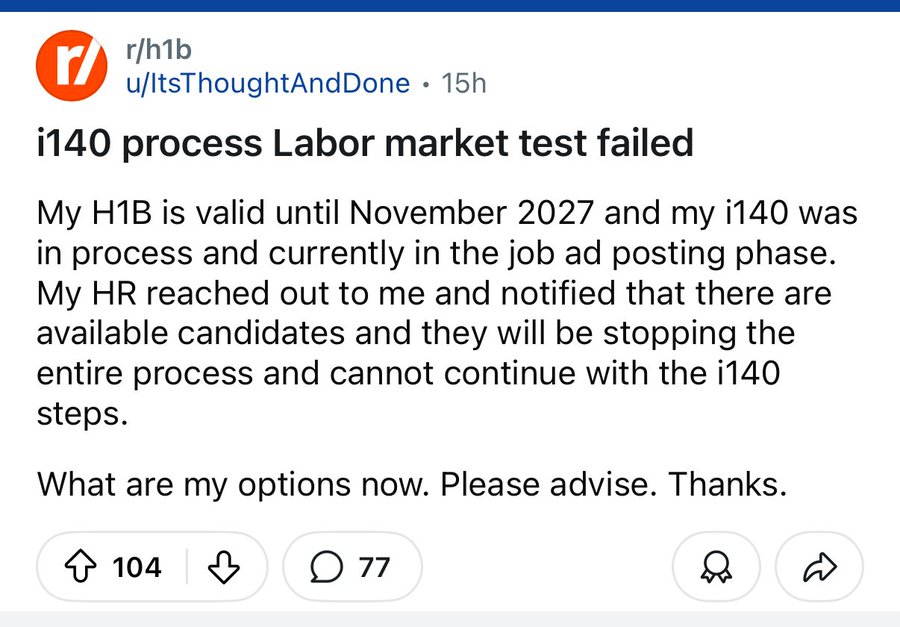The height and width of the screenshot is (627, 900).
Task: Open comments via the speech bubble icon
Action: click(325, 567)
